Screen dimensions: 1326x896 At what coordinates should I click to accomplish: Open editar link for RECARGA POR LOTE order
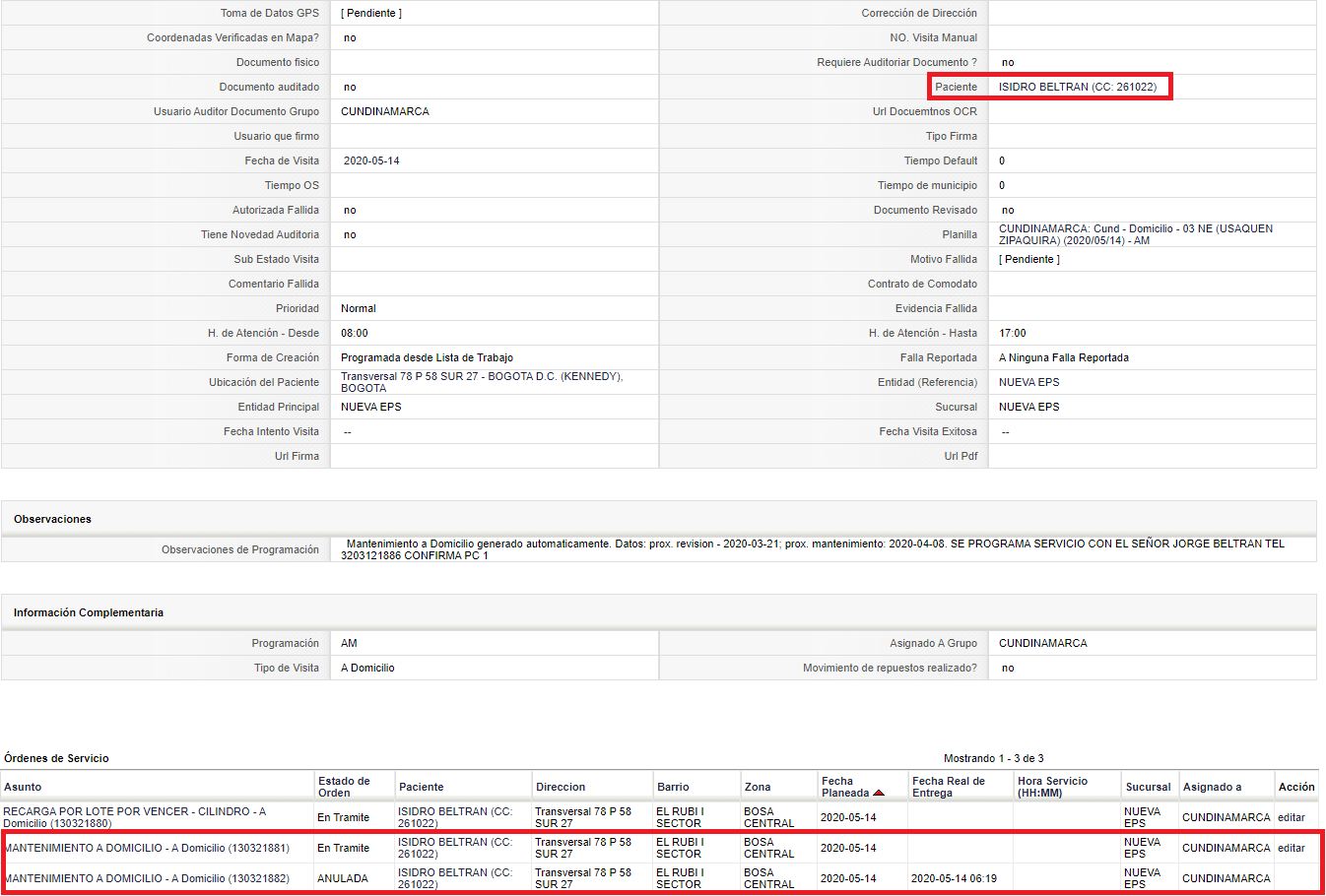click(1291, 817)
